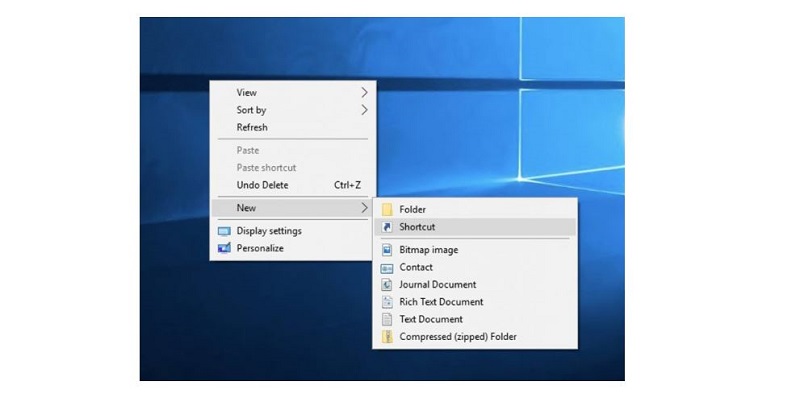The height and width of the screenshot is (394, 800).
Task: Create a new Text Document via label
Action: 431,319
